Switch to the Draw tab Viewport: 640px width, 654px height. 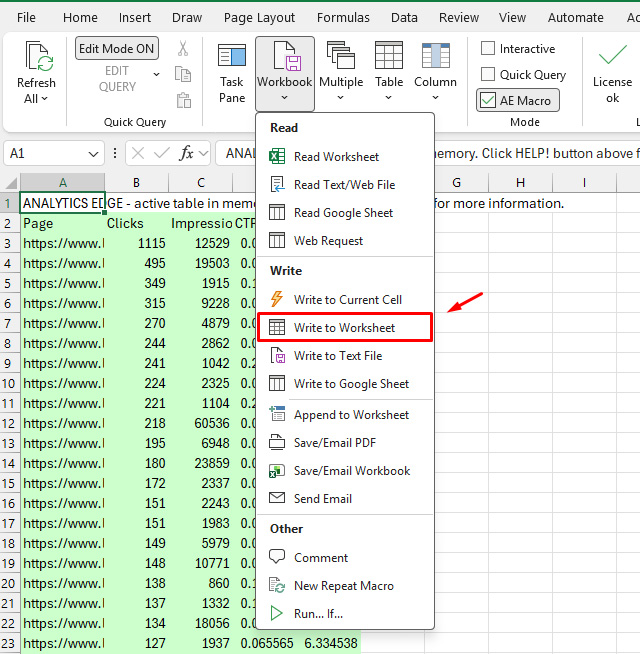[x=187, y=18]
